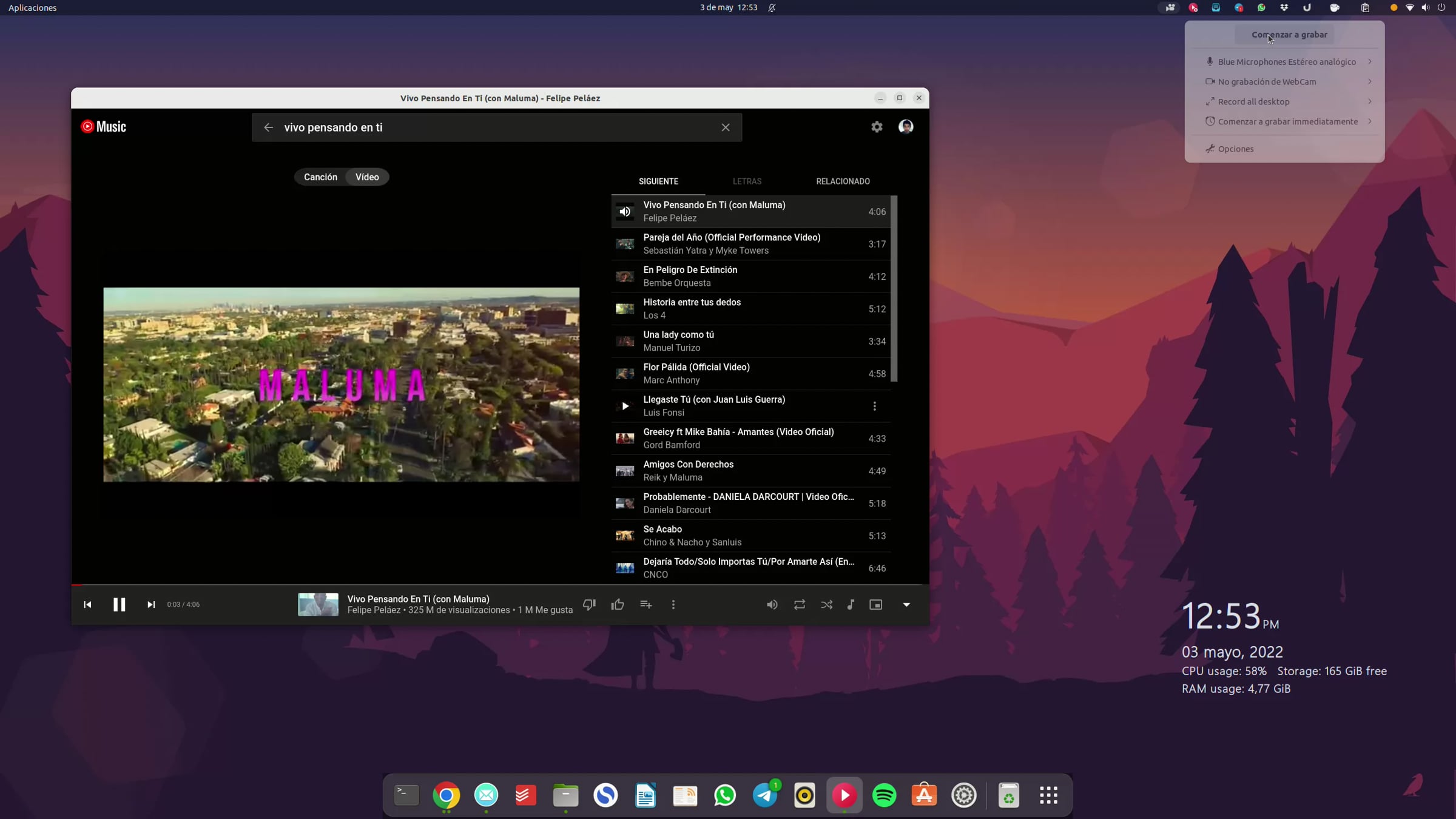Open the clock and calendar in top bar
Image resolution: width=1456 pixels, height=819 pixels.
point(729,8)
